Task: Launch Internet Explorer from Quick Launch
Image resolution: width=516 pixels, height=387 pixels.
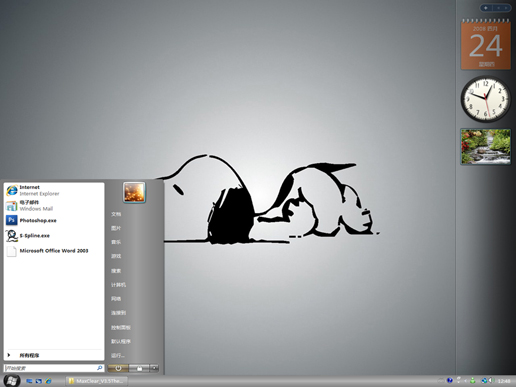Action: (x=48, y=381)
